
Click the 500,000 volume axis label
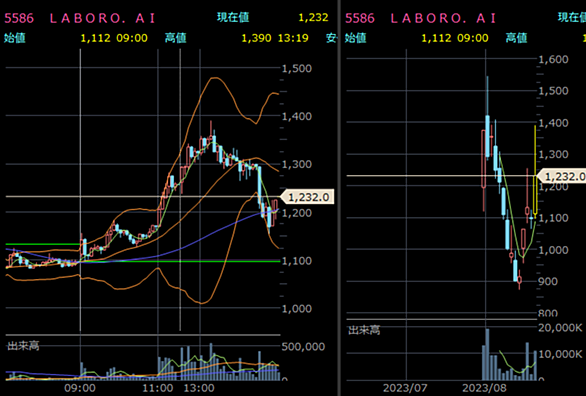click(x=303, y=347)
